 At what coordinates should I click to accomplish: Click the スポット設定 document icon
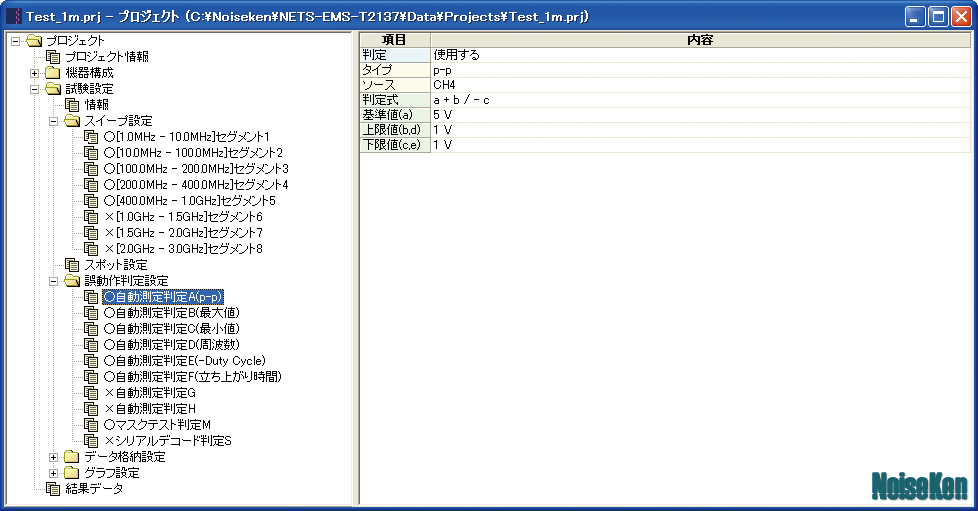click(x=72, y=265)
